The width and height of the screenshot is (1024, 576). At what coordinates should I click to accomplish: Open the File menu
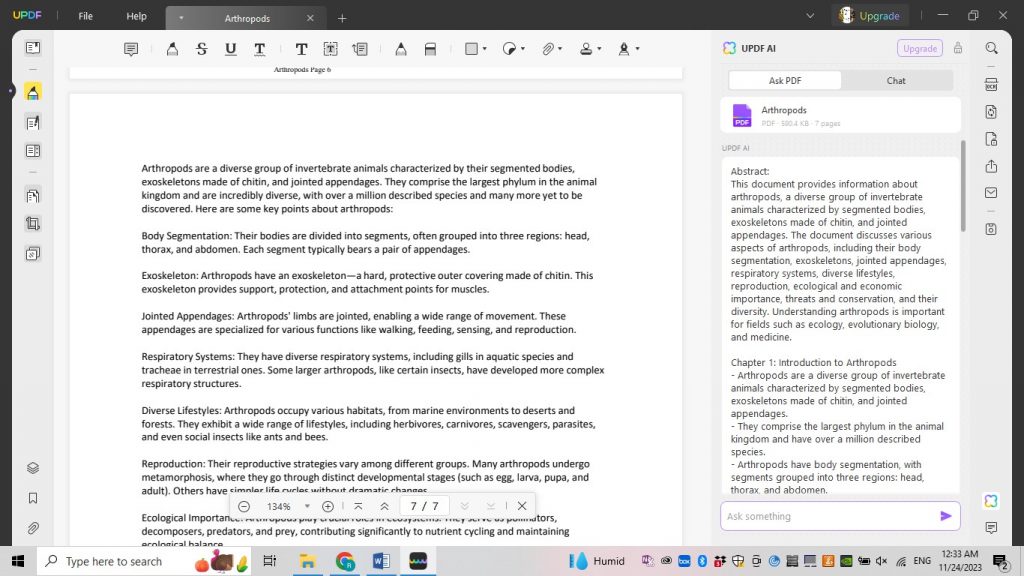tap(85, 16)
